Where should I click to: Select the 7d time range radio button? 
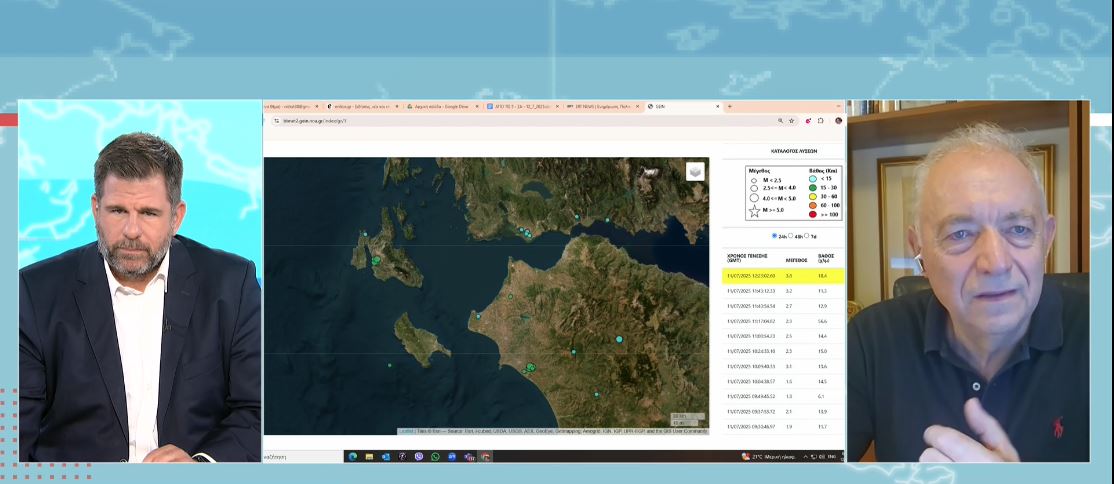click(x=807, y=236)
